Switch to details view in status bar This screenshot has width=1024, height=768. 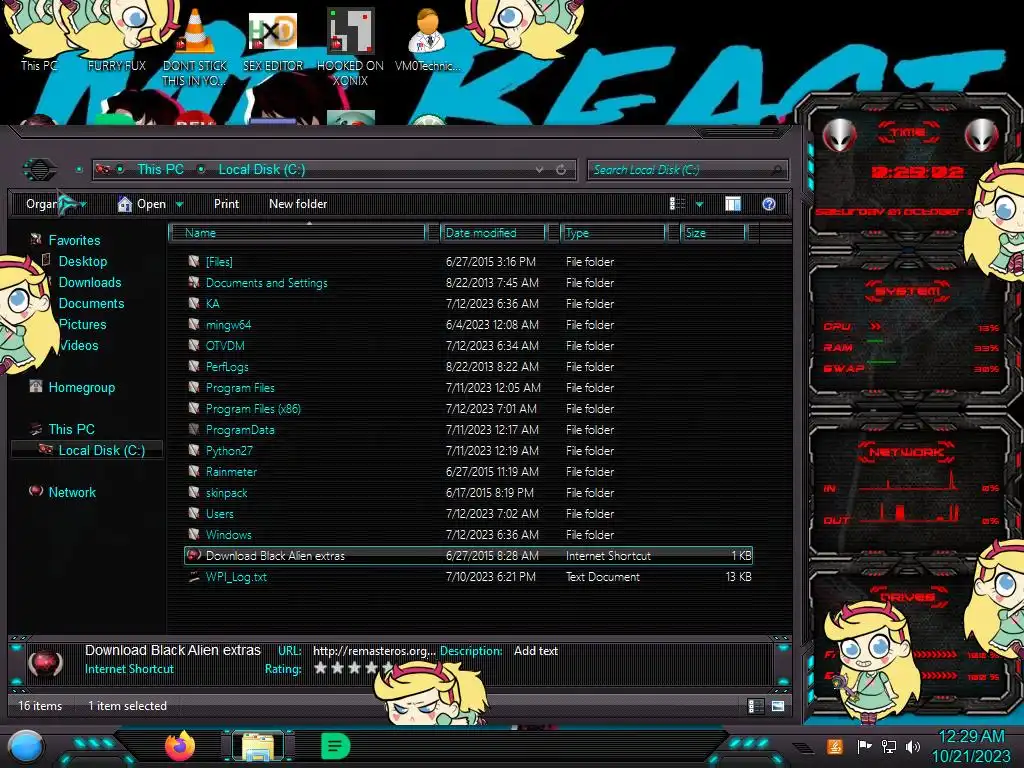(x=756, y=705)
